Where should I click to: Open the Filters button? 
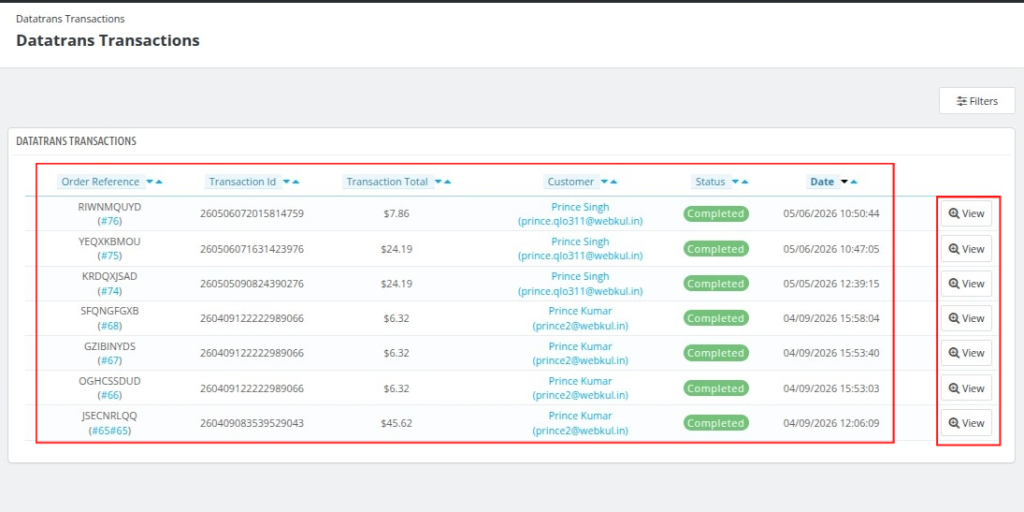(977, 101)
